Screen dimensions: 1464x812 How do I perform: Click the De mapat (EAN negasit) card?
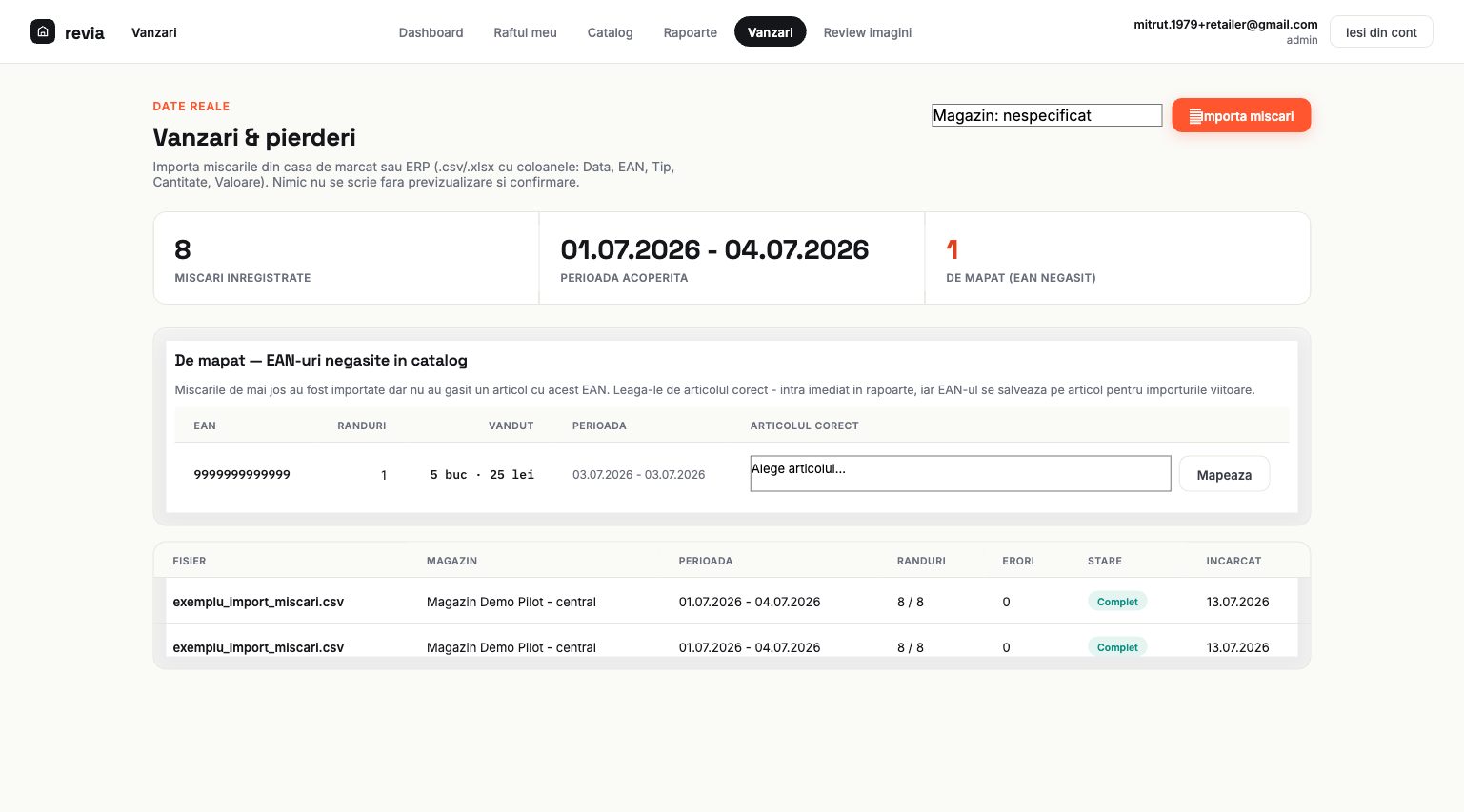(1117, 258)
